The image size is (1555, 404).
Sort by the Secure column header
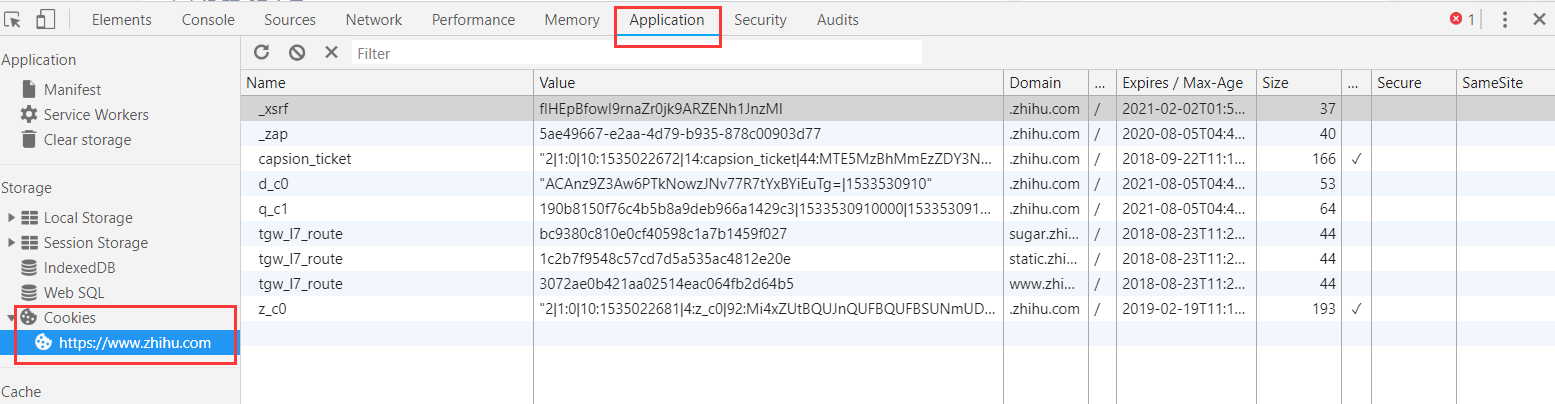tap(1413, 83)
